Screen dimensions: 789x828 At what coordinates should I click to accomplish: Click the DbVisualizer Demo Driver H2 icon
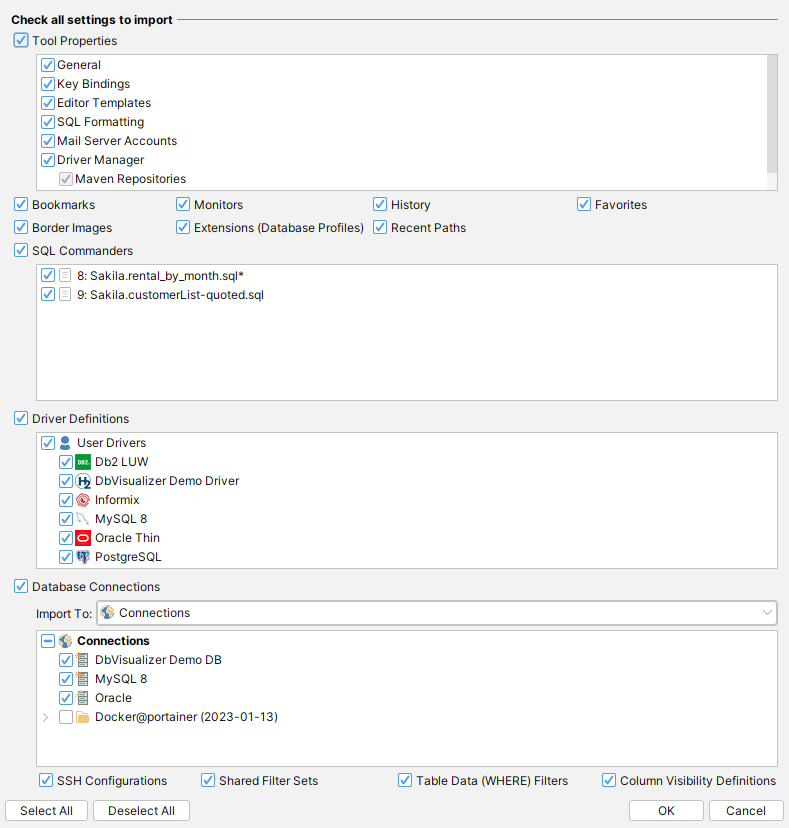tap(83, 481)
